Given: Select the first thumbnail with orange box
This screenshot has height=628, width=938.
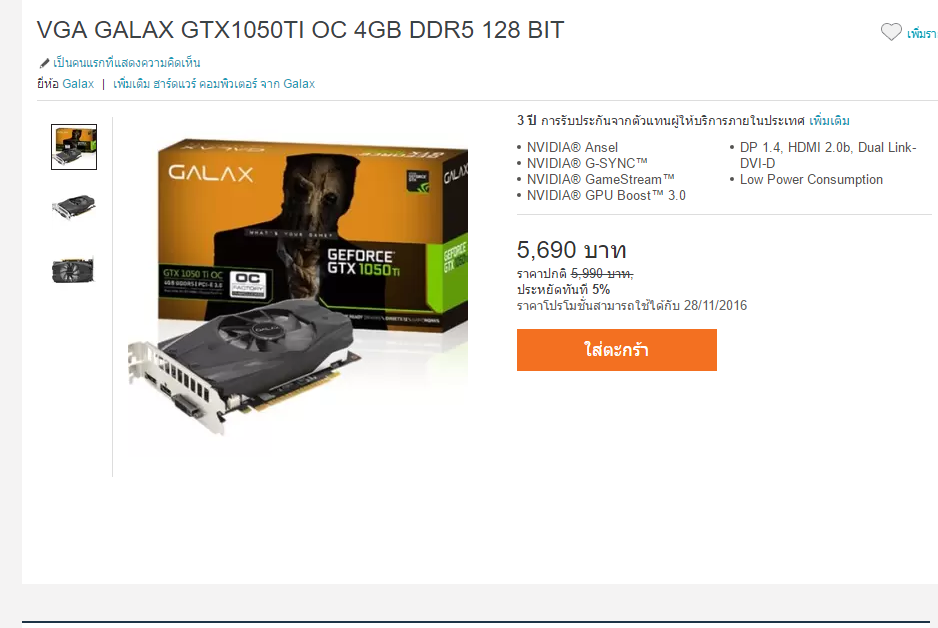Looking at the screenshot, I should point(74,147).
